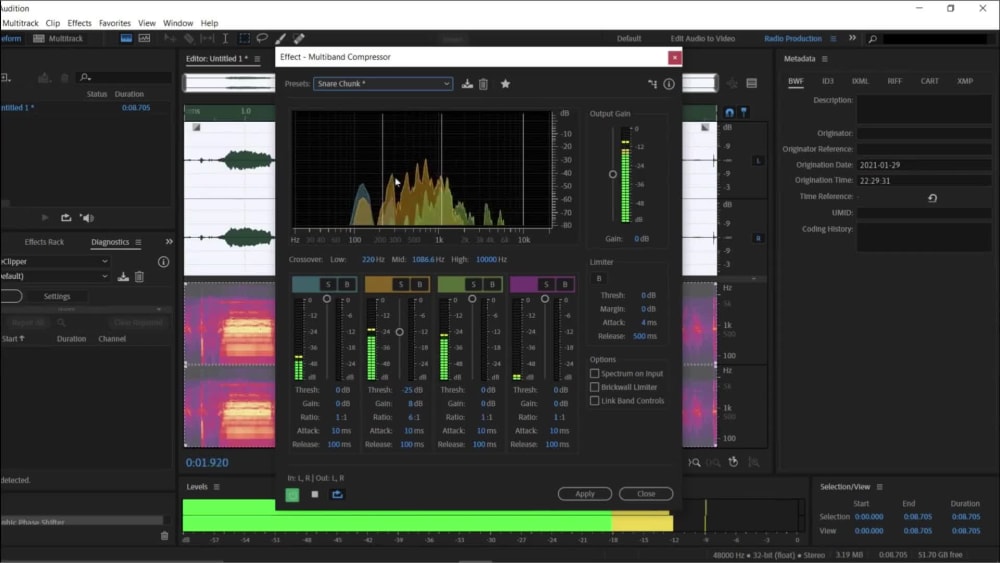Bypass the blue low band
The width and height of the screenshot is (1000, 563).
(x=347, y=284)
